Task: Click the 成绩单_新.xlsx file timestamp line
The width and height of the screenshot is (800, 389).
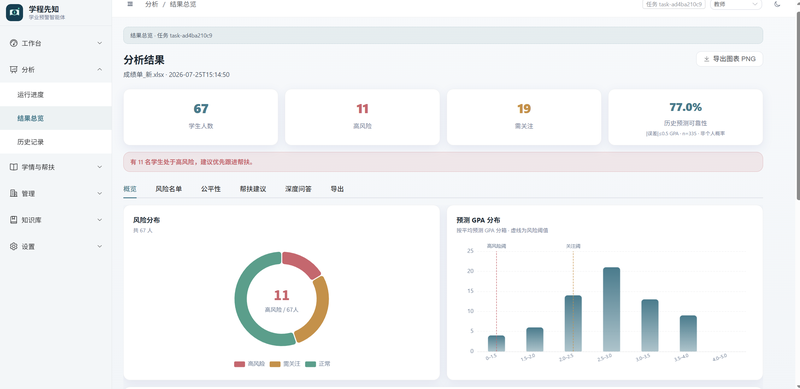Action: click(x=177, y=75)
